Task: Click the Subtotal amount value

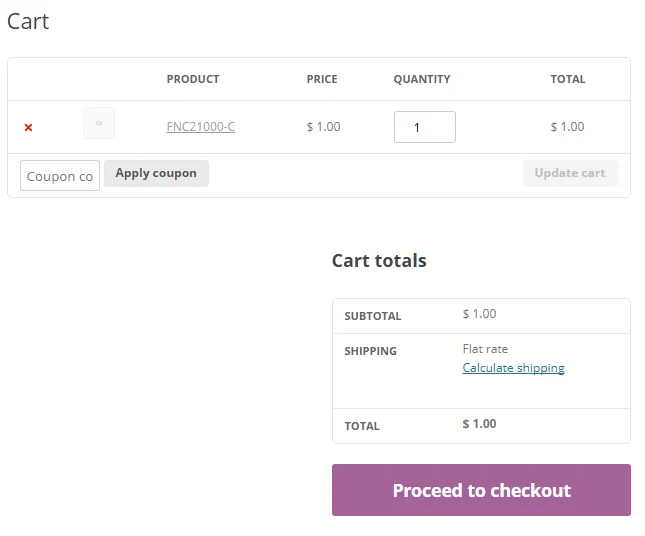Action: (479, 314)
